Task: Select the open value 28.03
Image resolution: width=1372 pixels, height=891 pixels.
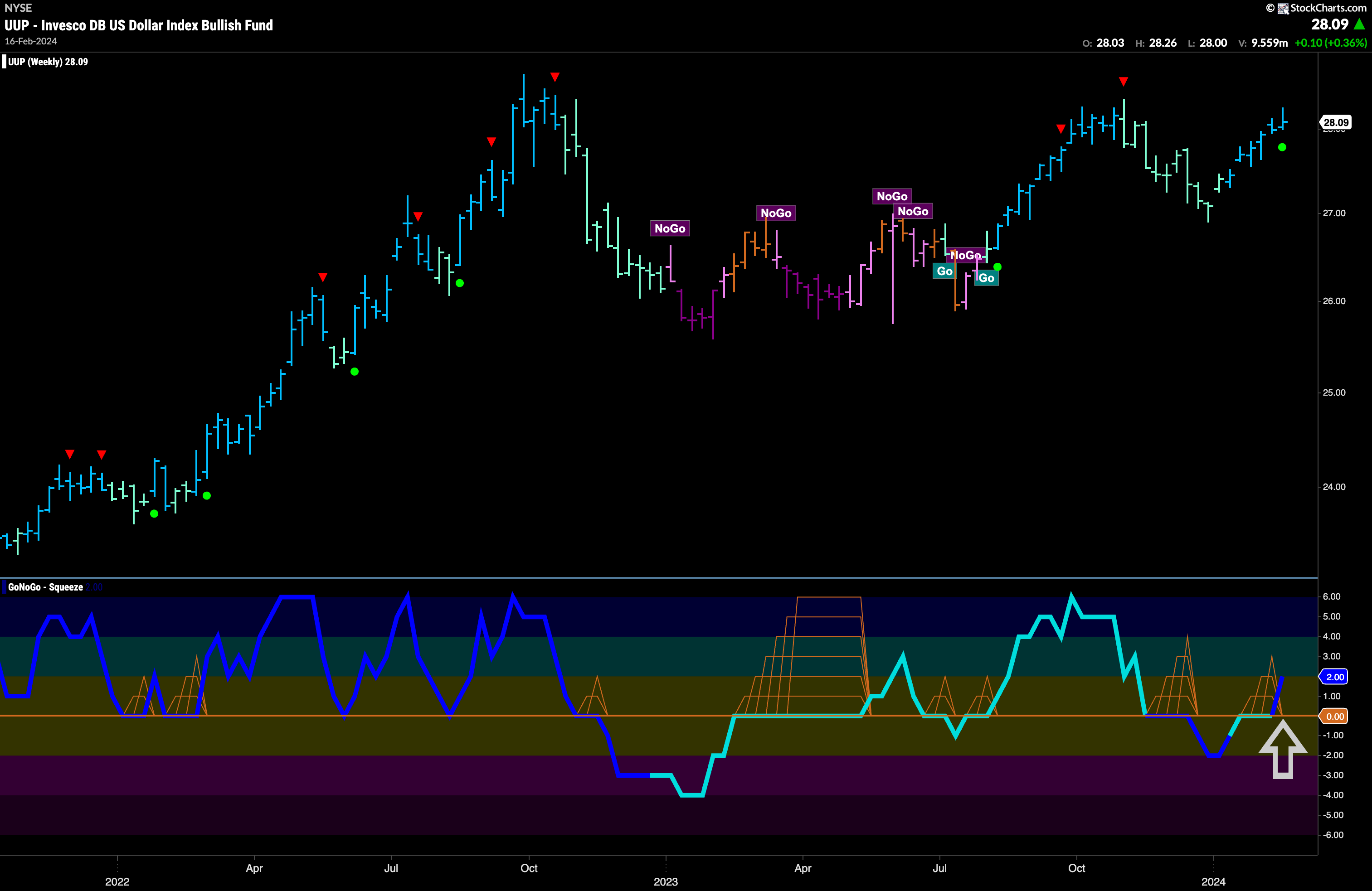Action: click(1110, 43)
